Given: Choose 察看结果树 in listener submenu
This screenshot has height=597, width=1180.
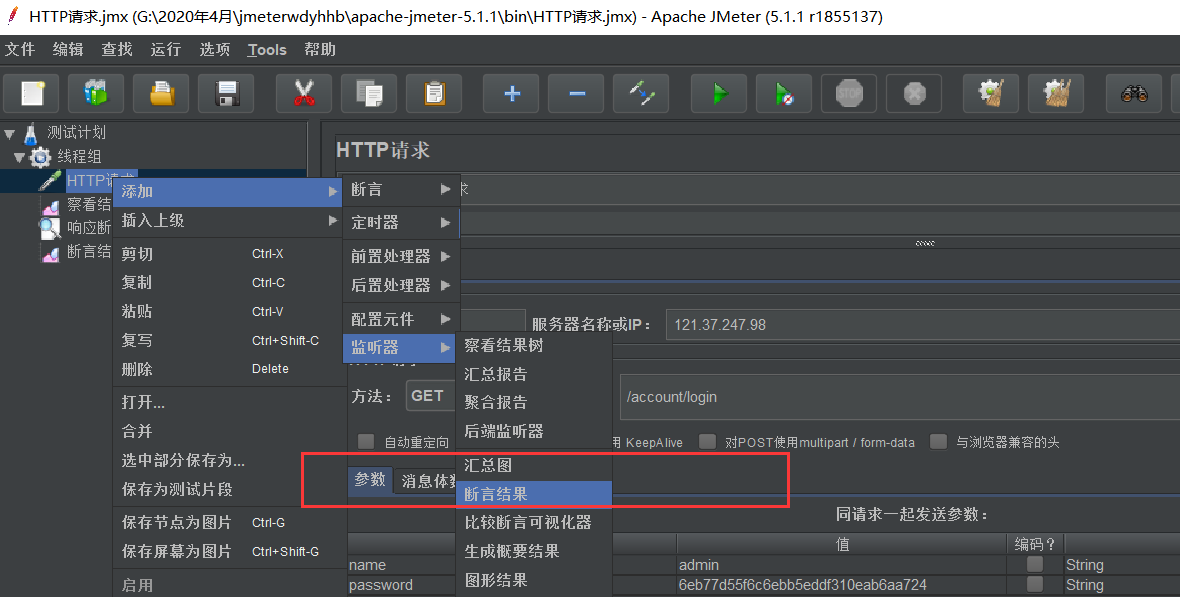Looking at the screenshot, I should coord(534,346).
